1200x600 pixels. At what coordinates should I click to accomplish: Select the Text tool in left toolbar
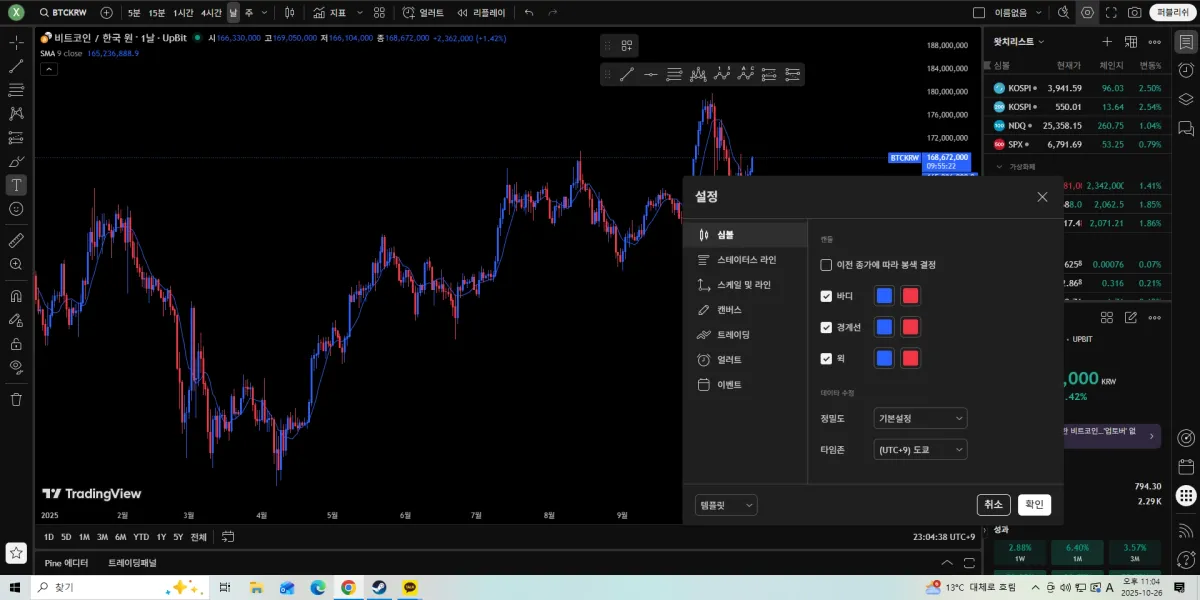pyautogui.click(x=16, y=185)
